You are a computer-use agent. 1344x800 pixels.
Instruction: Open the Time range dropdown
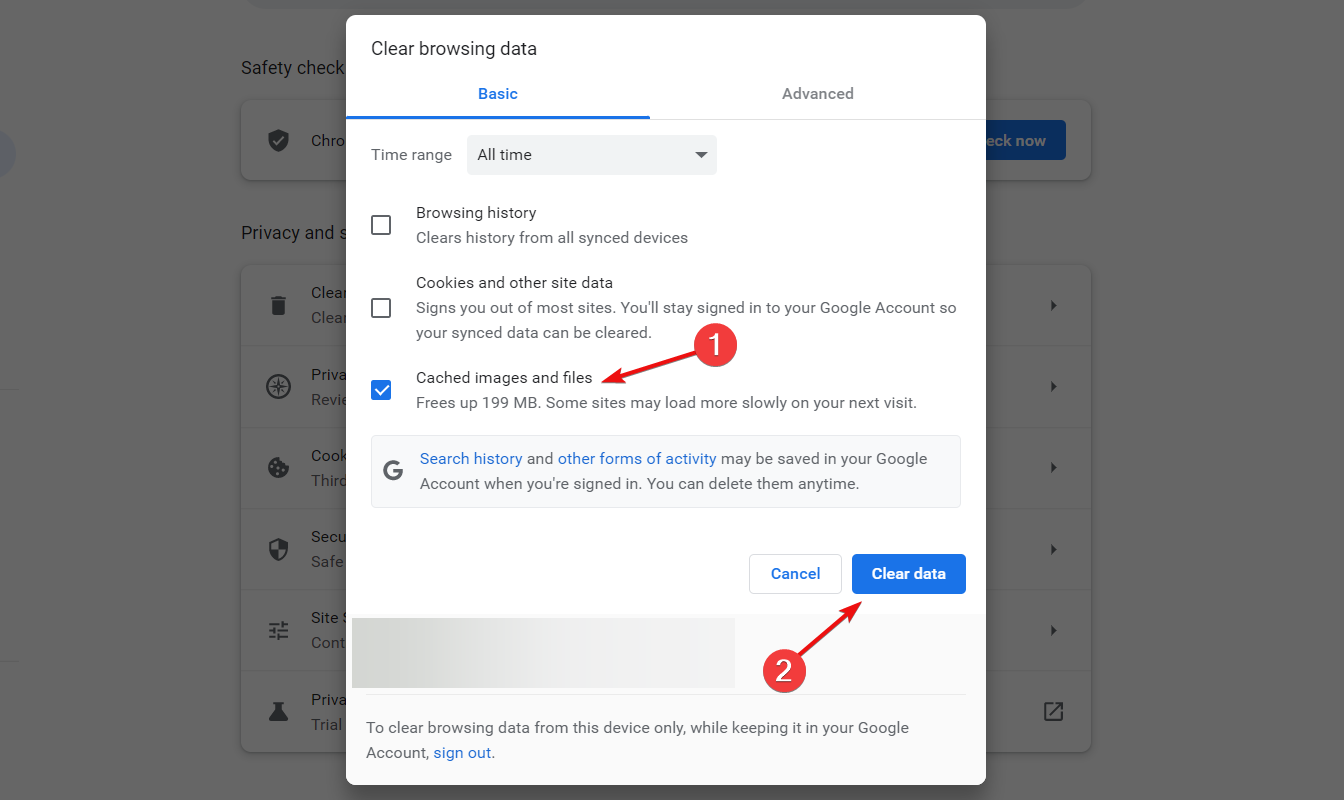coord(592,155)
